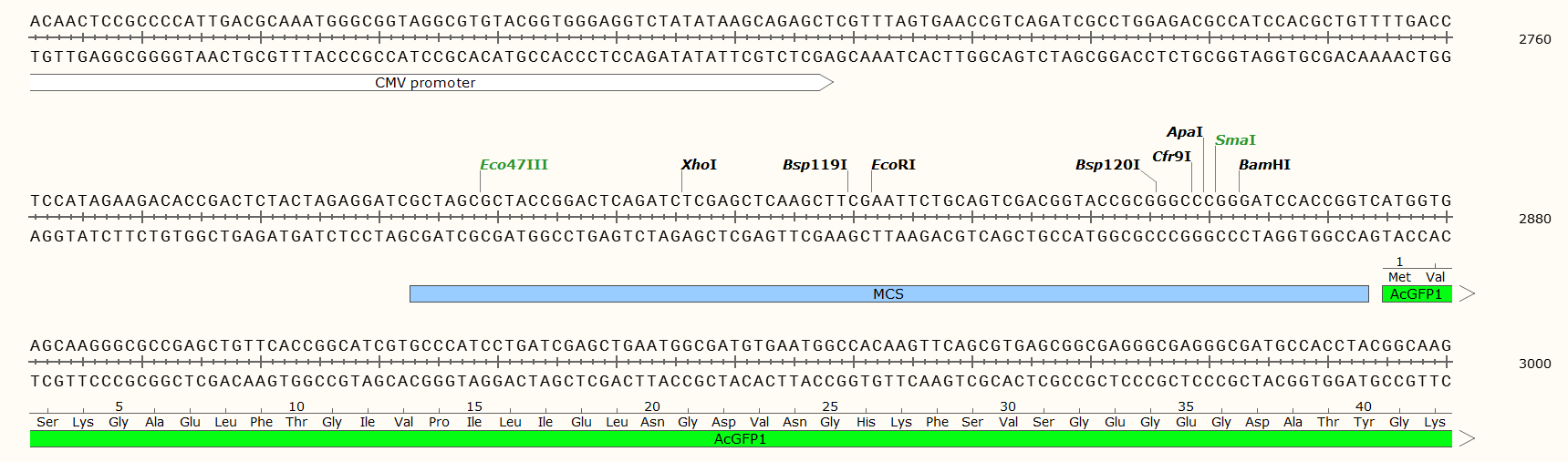Viewport: 1568px width, 462px height.
Task: Select the green SmaI enzyme label
Action: [x=1235, y=140]
